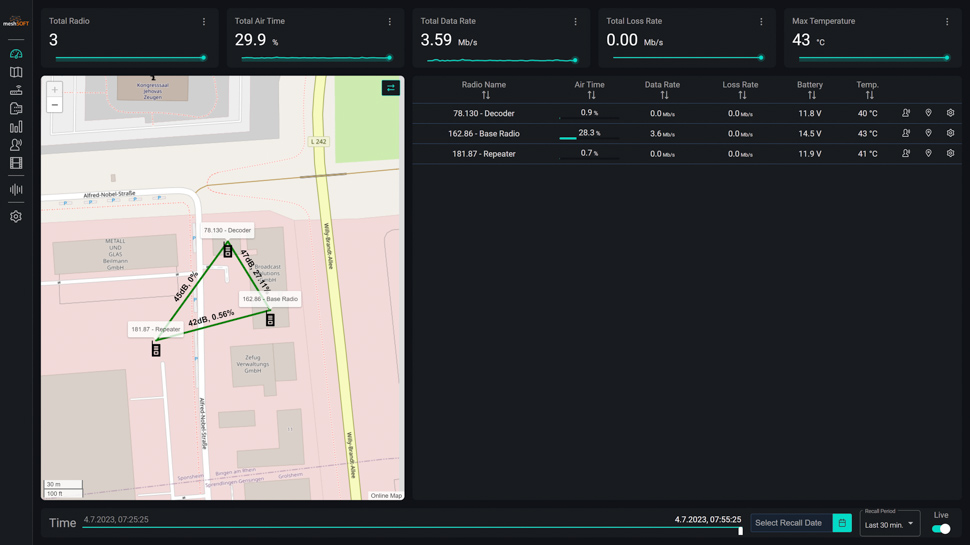Click the 45dB, 0% link label
Image resolution: width=970 pixels, height=545 pixels.
[x=185, y=286]
